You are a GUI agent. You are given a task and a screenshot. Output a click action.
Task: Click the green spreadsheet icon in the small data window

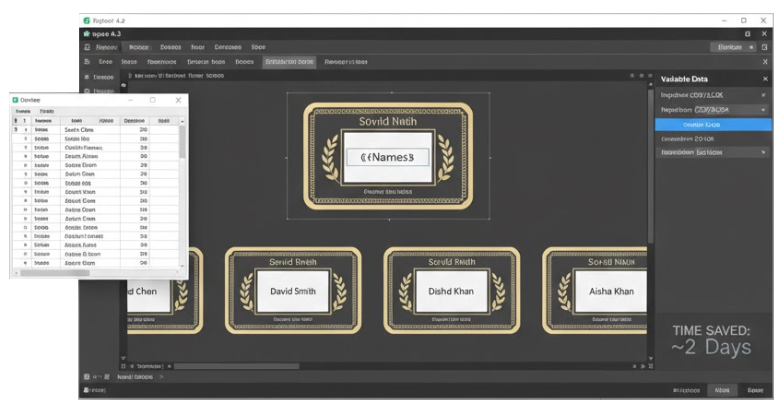(x=16, y=100)
